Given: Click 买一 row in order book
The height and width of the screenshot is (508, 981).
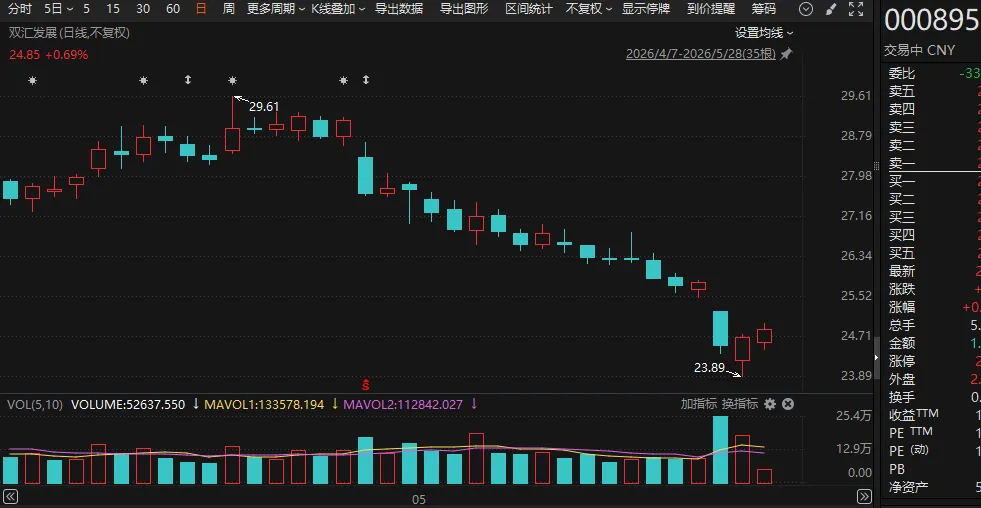Looking at the screenshot, I should tap(932, 181).
